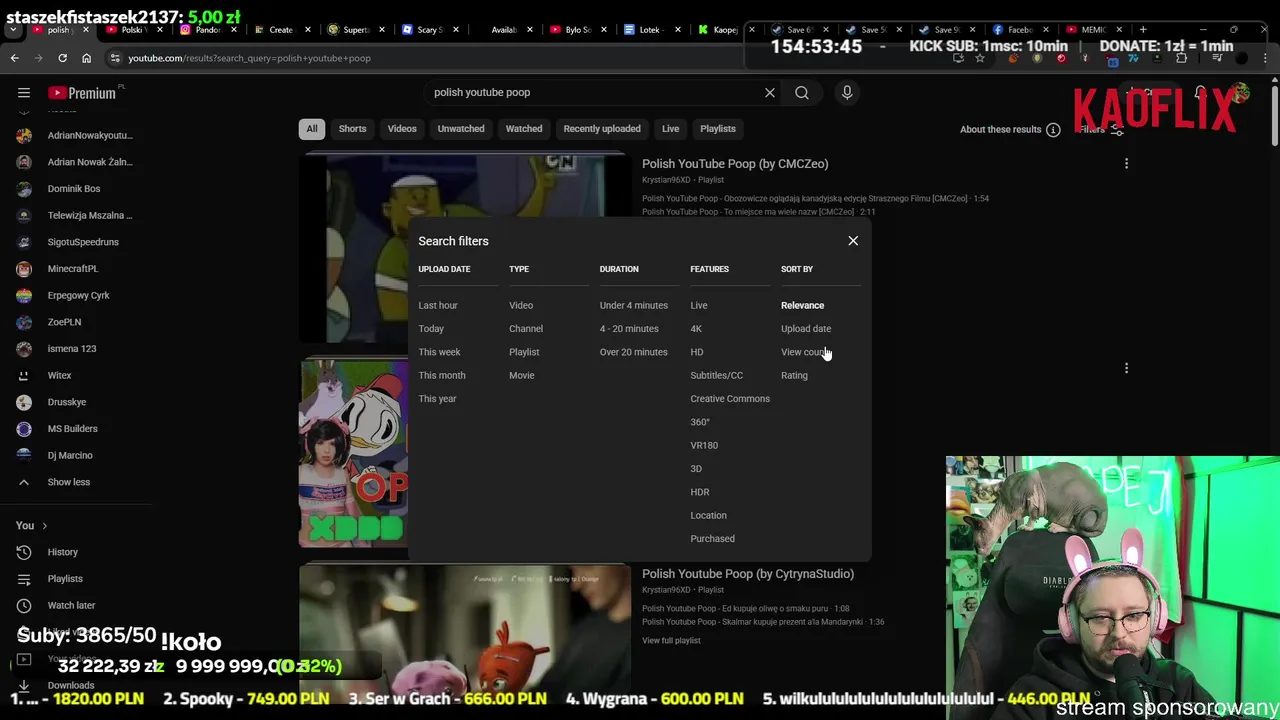The image size is (1280, 720).
Task: Filter type to Channel
Action: tap(526, 329)
